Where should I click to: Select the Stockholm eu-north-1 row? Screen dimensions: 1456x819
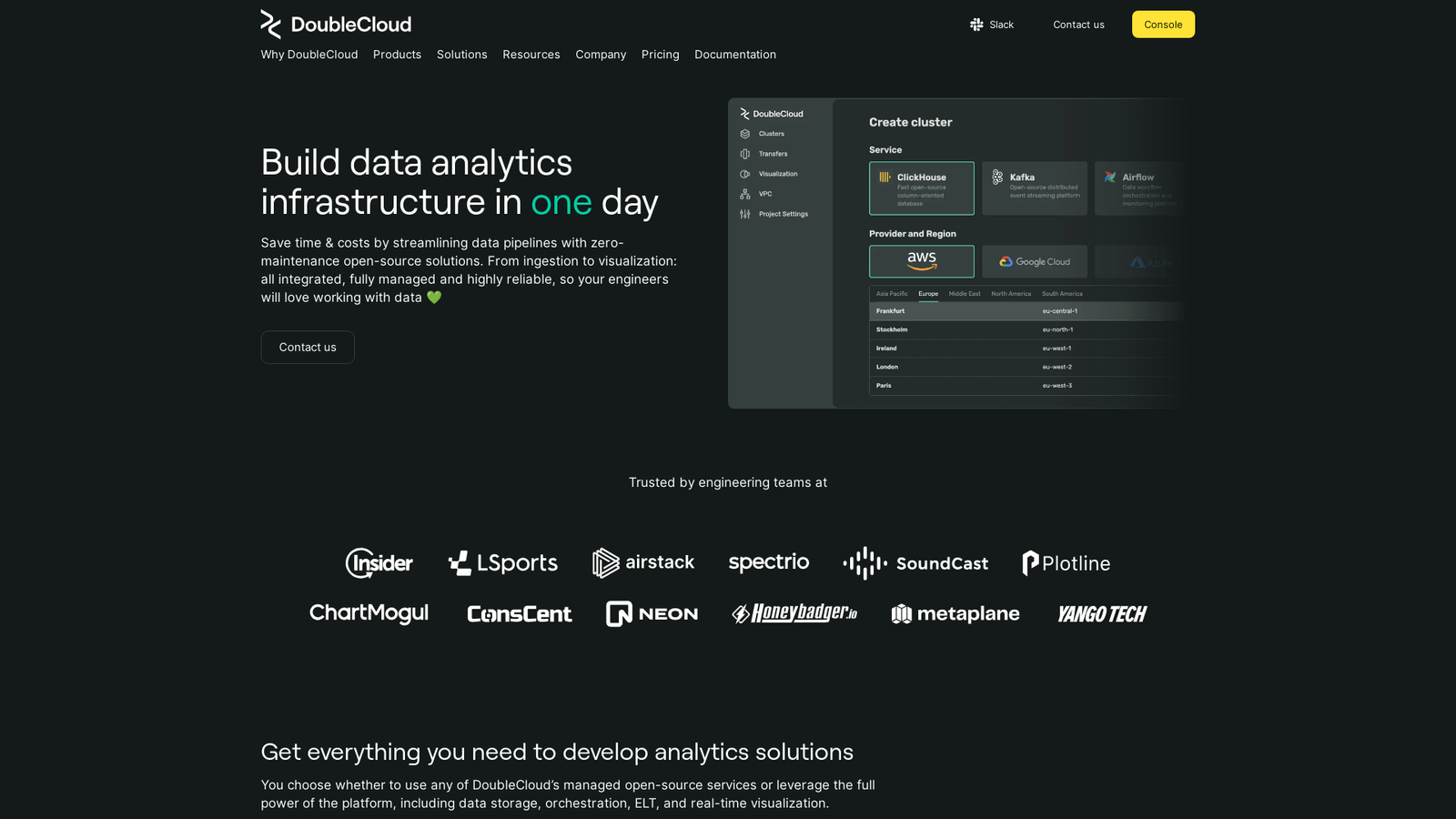(1026, 329)
